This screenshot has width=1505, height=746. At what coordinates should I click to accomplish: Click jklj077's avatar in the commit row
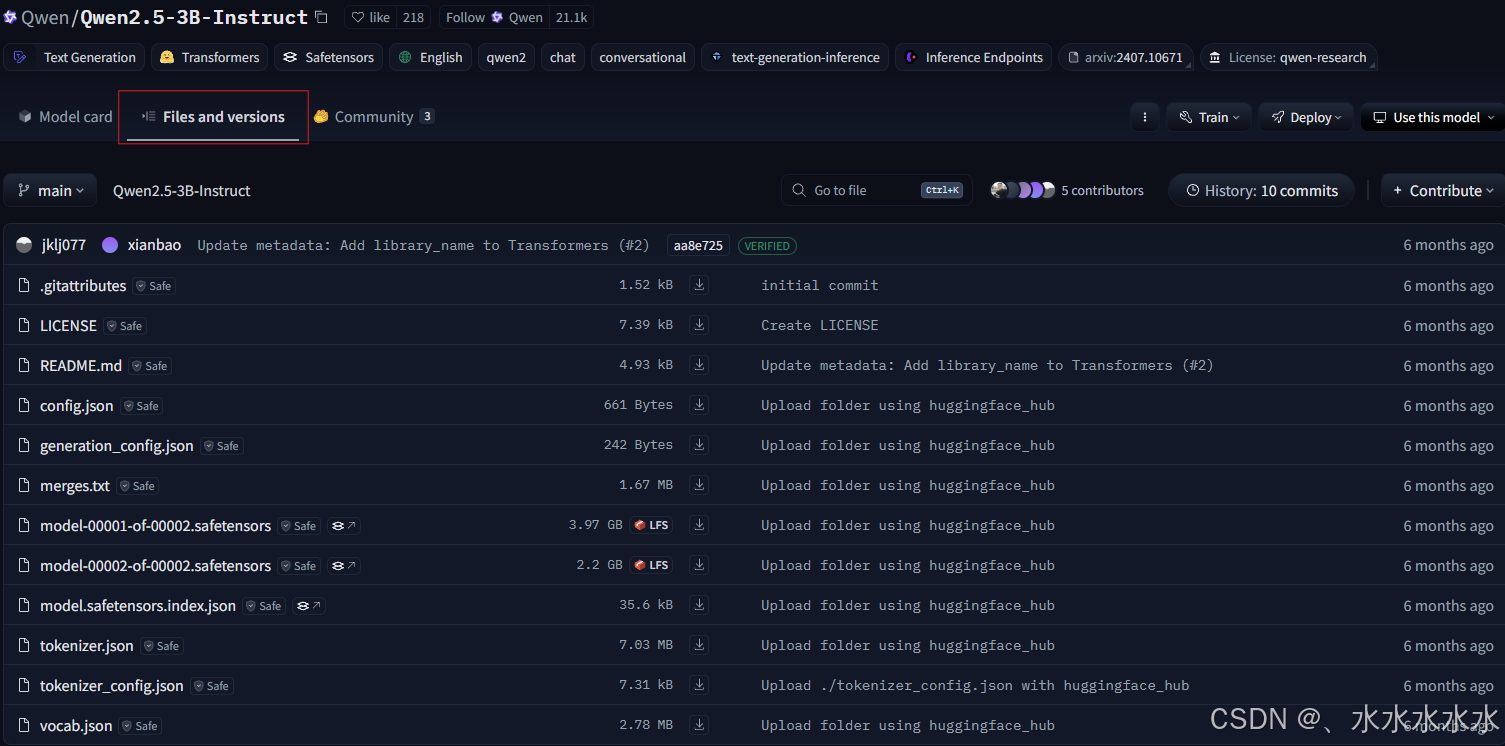(23, 244)
